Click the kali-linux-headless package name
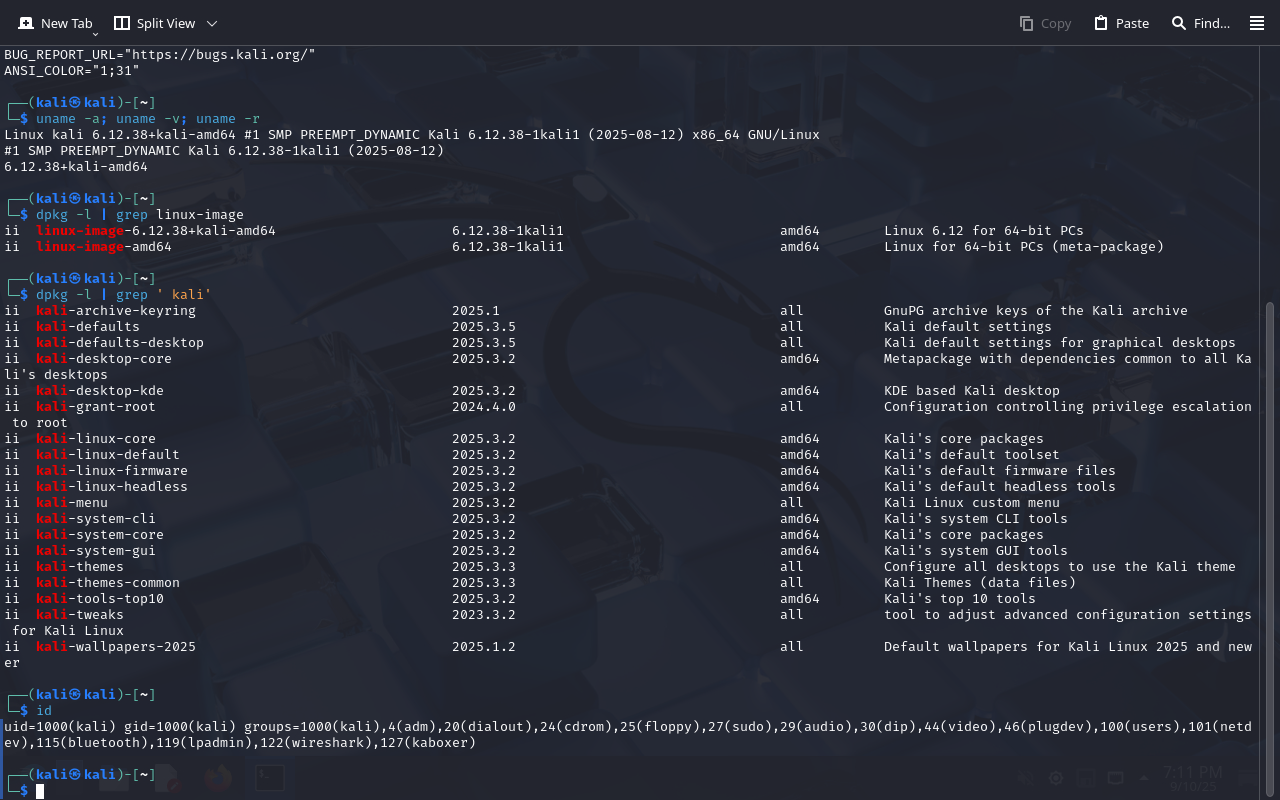Viewport: 1280px width, 800px height. click(x=112, y=487)
